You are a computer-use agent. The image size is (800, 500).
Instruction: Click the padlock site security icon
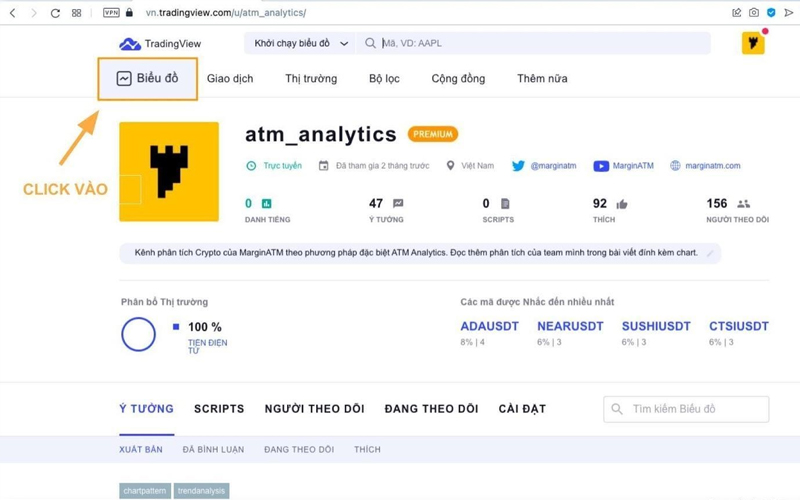pyautogui.click(x=130, y=12)
